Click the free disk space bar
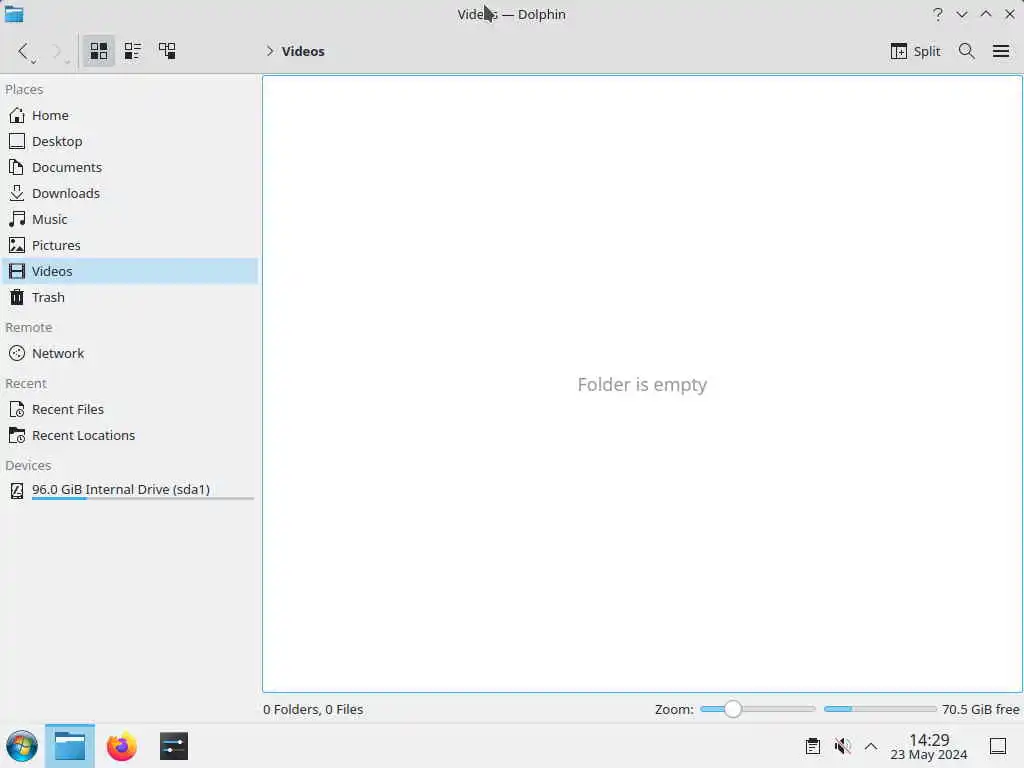This screenshot has width=1024, height=768. (880, 709)
